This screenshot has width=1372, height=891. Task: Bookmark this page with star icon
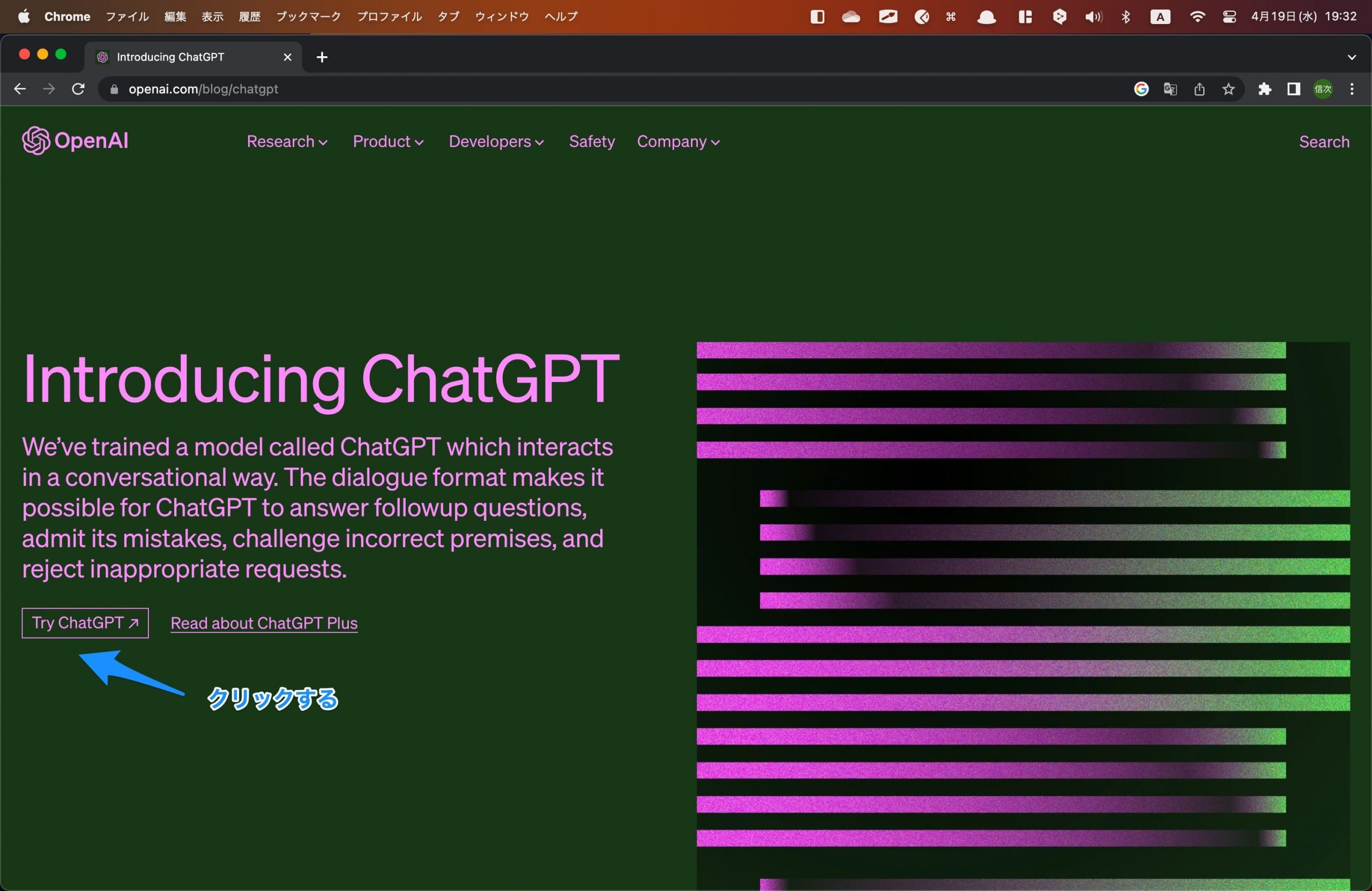pyautogui.click(x=1228, y=89)
